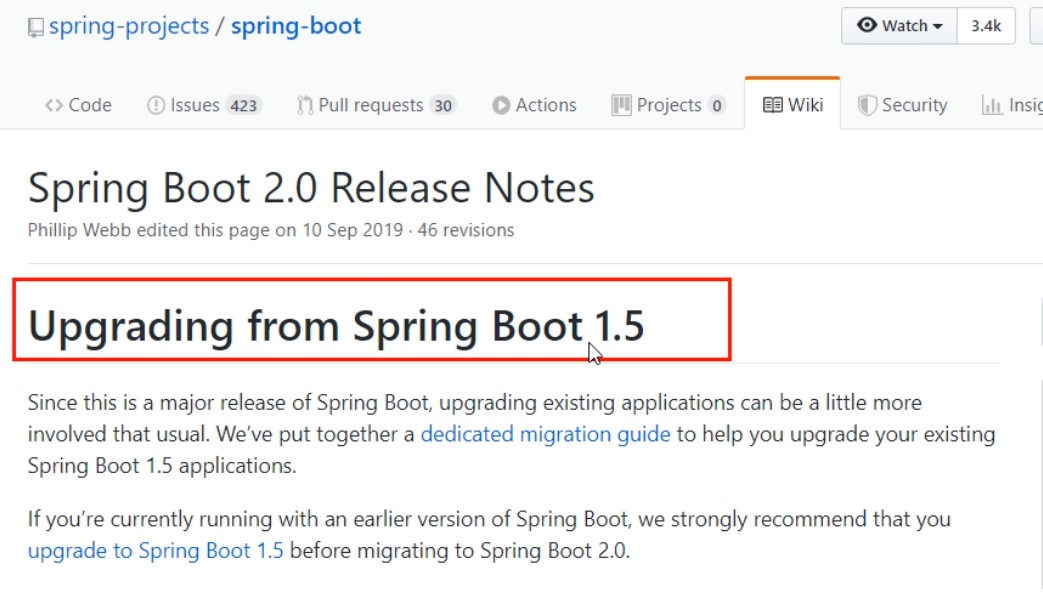This screenshot has height=602, width=1043.
Task: Click the repository book icon beside spring-projects
Action: [36, 27]
